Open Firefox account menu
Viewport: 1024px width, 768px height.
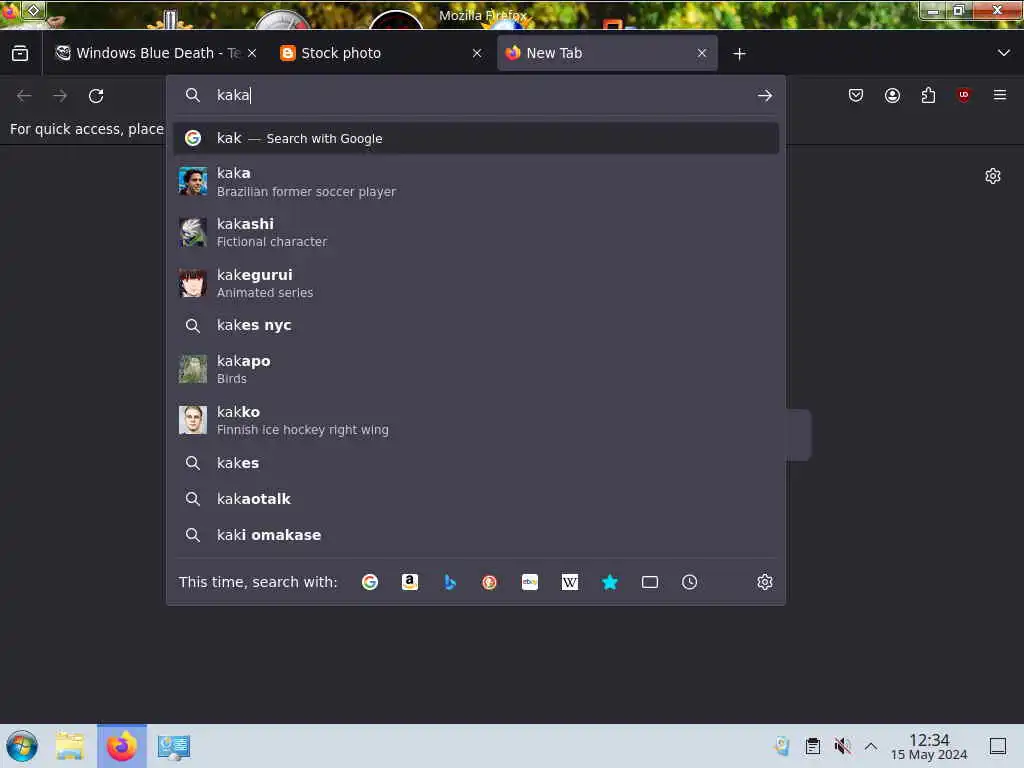click(892, 96)
